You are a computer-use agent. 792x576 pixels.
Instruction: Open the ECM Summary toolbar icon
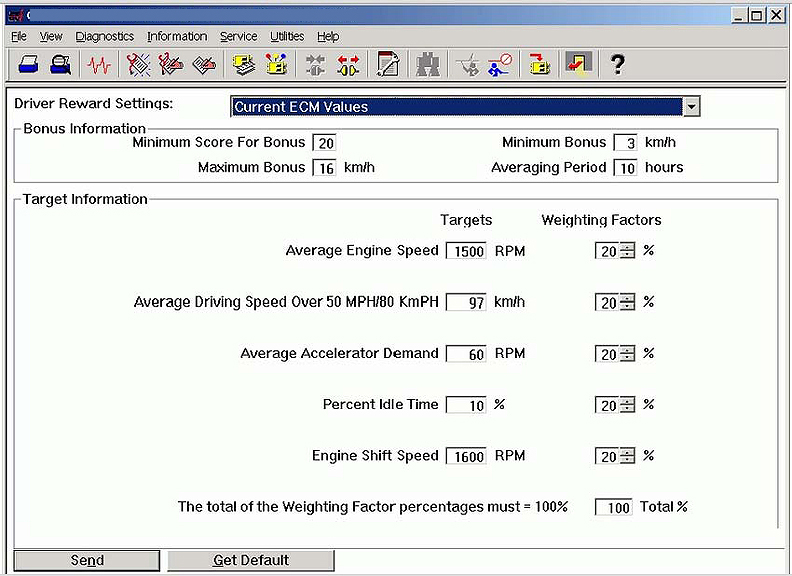pos(244,65)
